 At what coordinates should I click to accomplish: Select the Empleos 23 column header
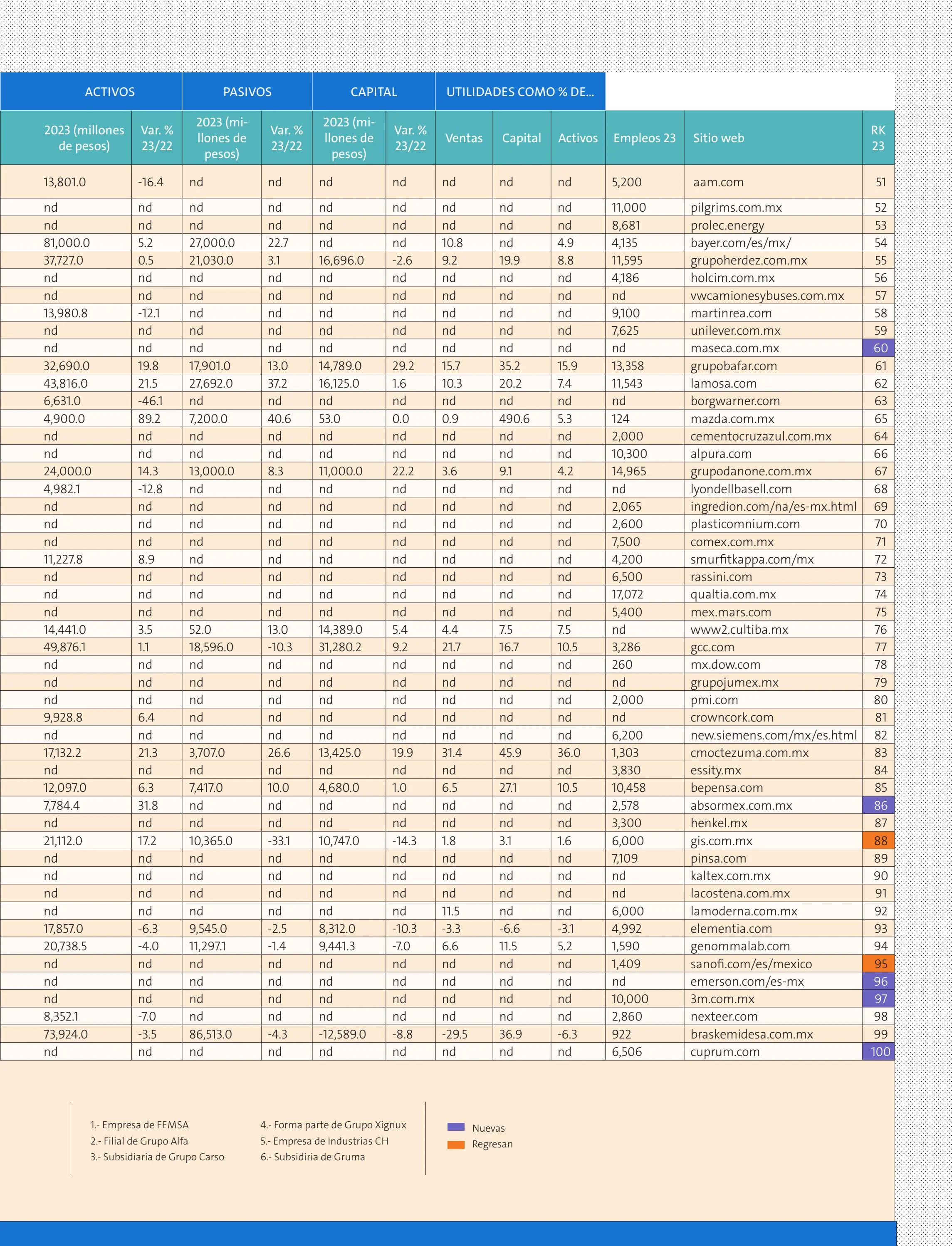pos(644,138)
